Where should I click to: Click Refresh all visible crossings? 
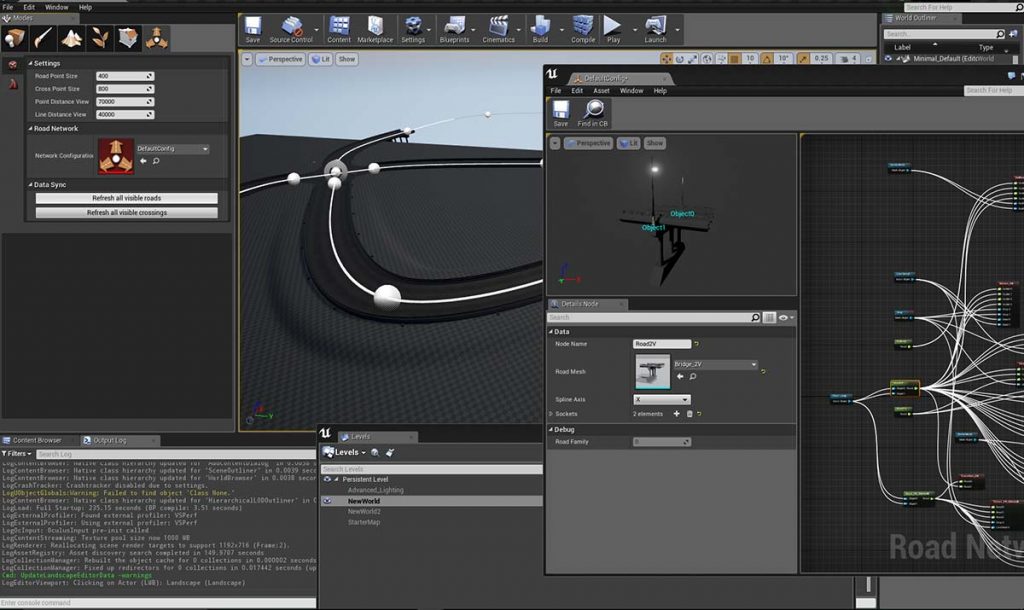point(126,212)
